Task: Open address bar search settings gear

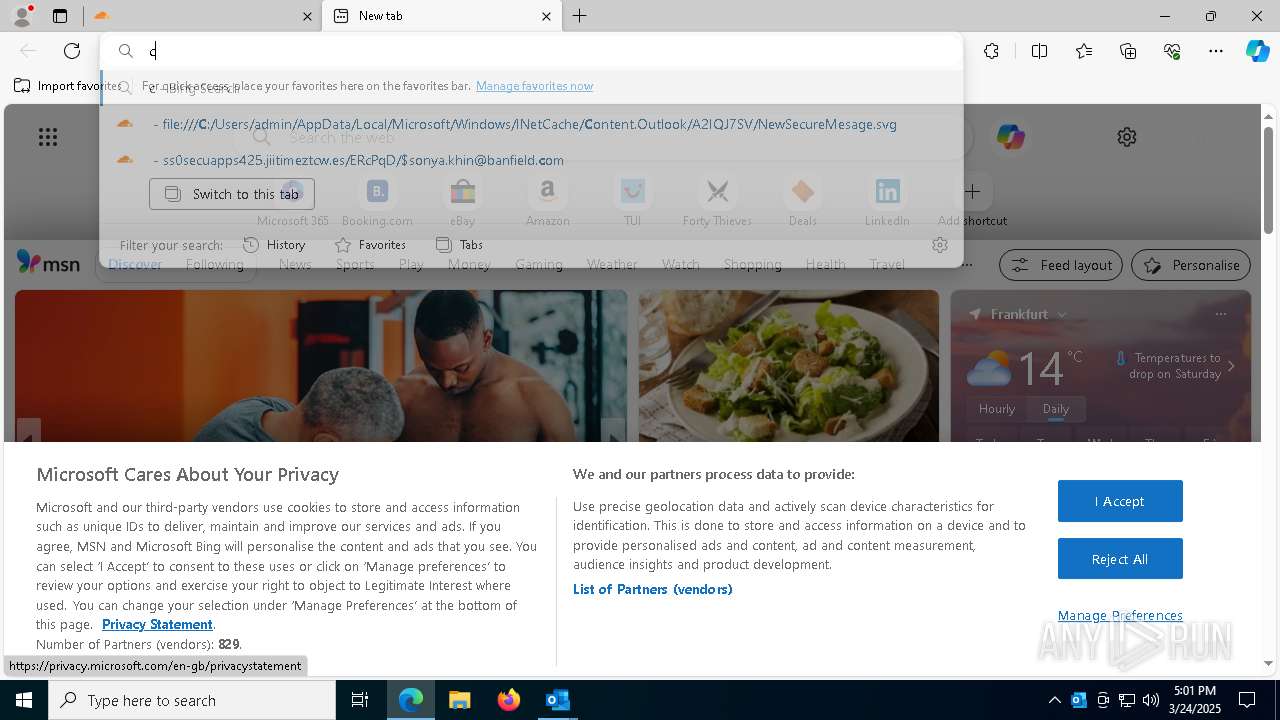Action: point(940,245)
